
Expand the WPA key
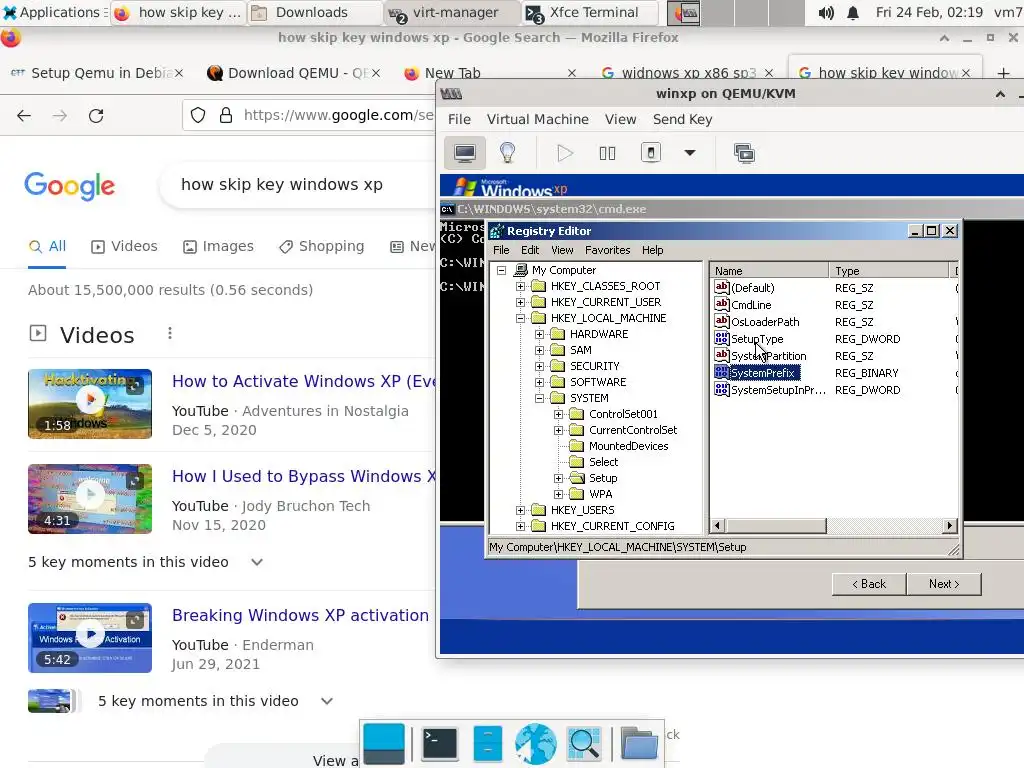coord(558,494)
